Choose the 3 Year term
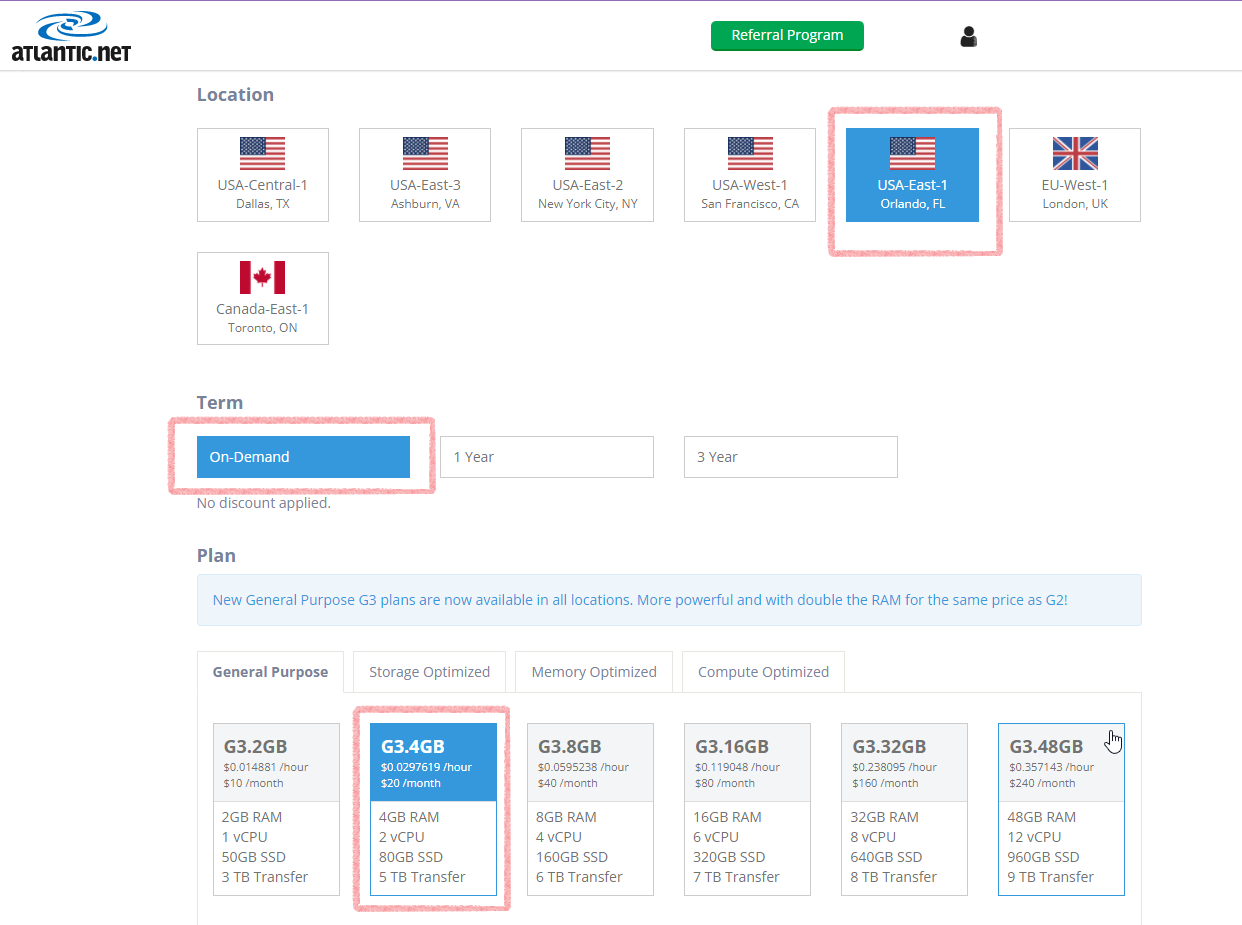 pyautogui.click(x=791, y=457)
